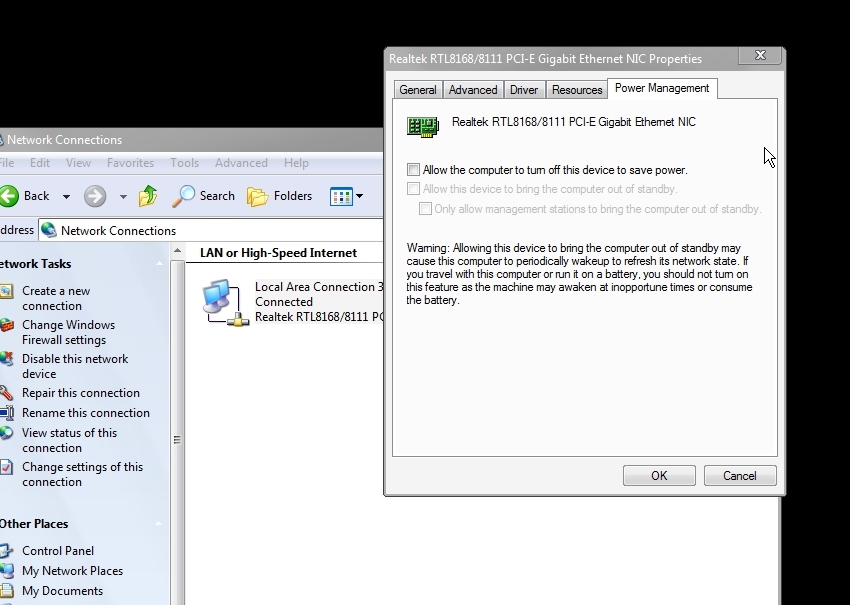Click 'Change Windows Firewall settings' link text
Image resolution: width=850 pixels, height=605 pixels.
pyautogui.click(x=68, y=332)
